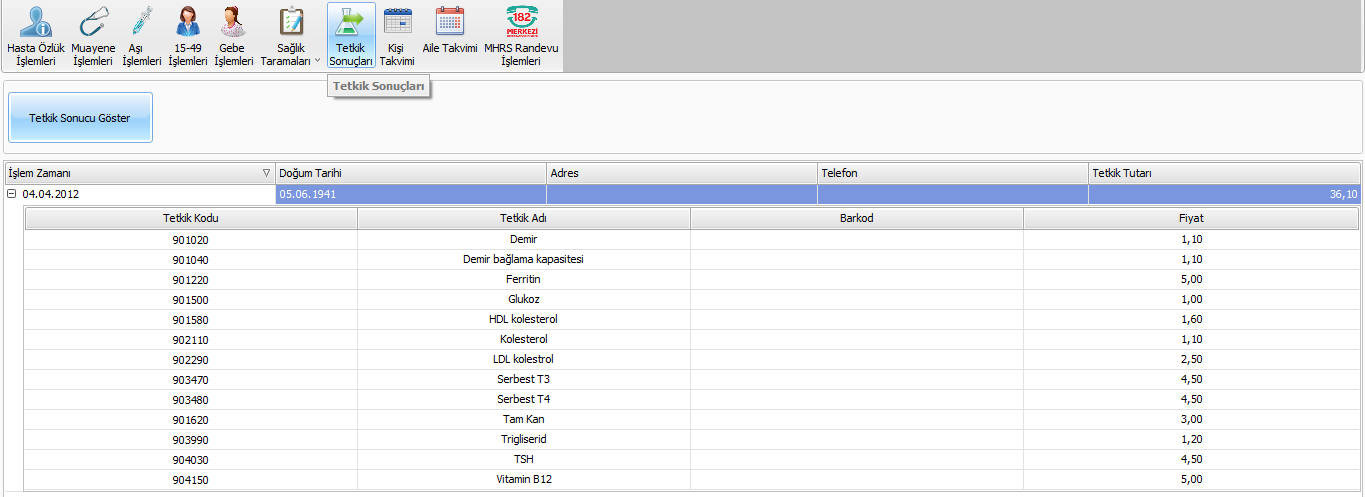
Task: Select the 15-49 İşlemleri icon
Action: [187, 22]
